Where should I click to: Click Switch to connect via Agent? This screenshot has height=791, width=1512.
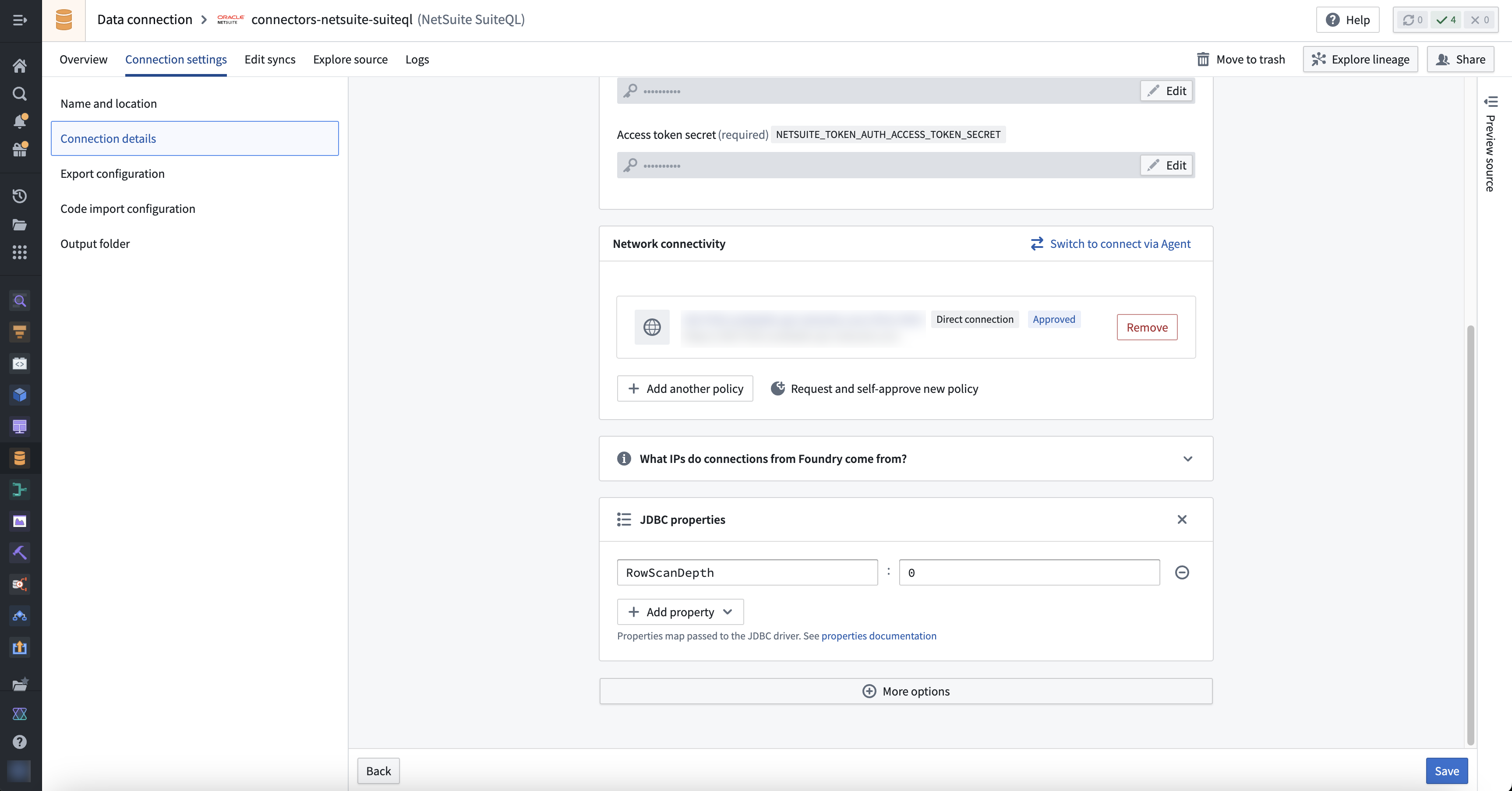pyautogui.click(x=1110, y=244)
